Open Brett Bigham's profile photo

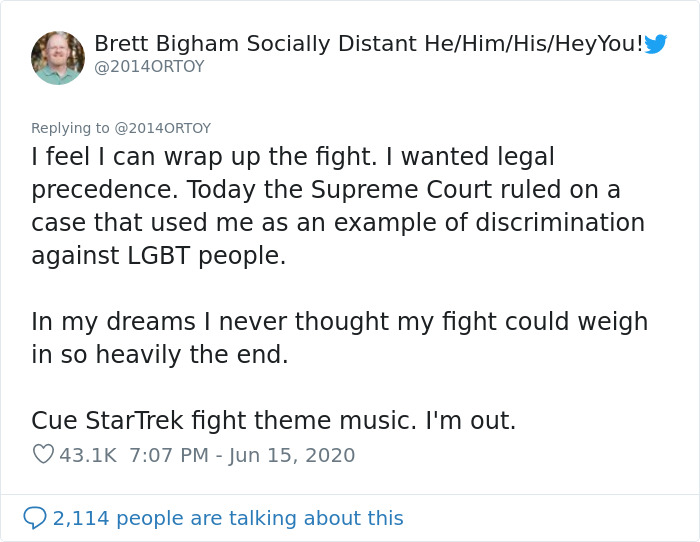57,57
